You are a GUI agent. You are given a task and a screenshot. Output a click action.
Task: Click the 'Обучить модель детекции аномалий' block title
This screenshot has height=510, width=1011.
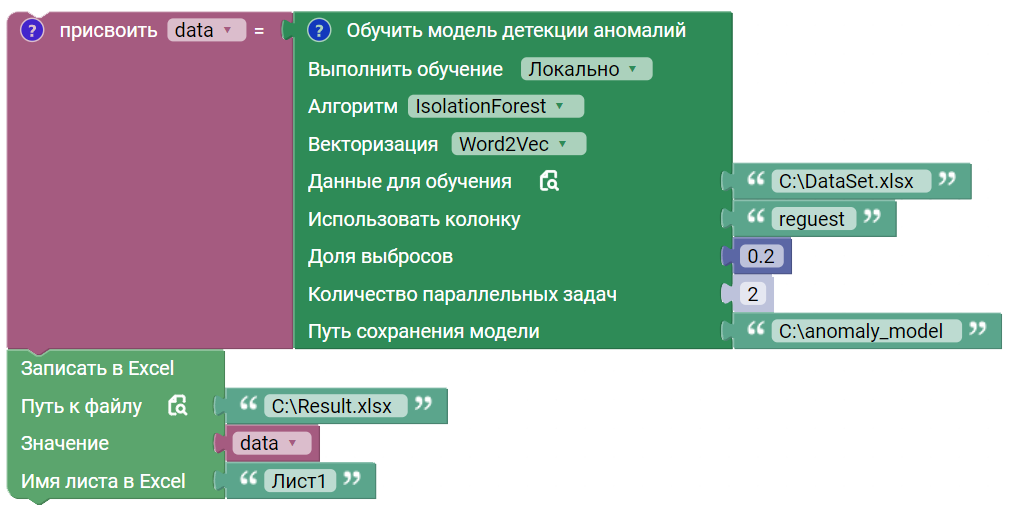point(516,31)
